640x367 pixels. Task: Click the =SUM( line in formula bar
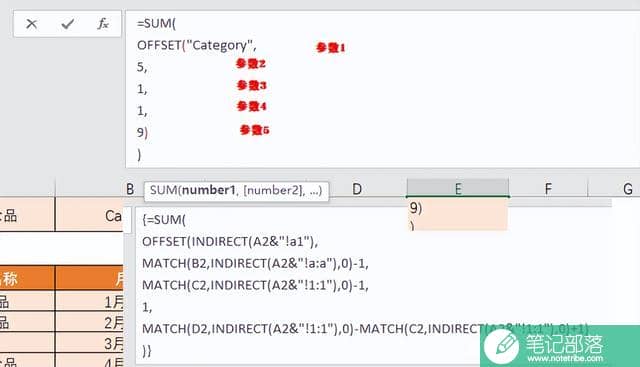pos(156,23)
